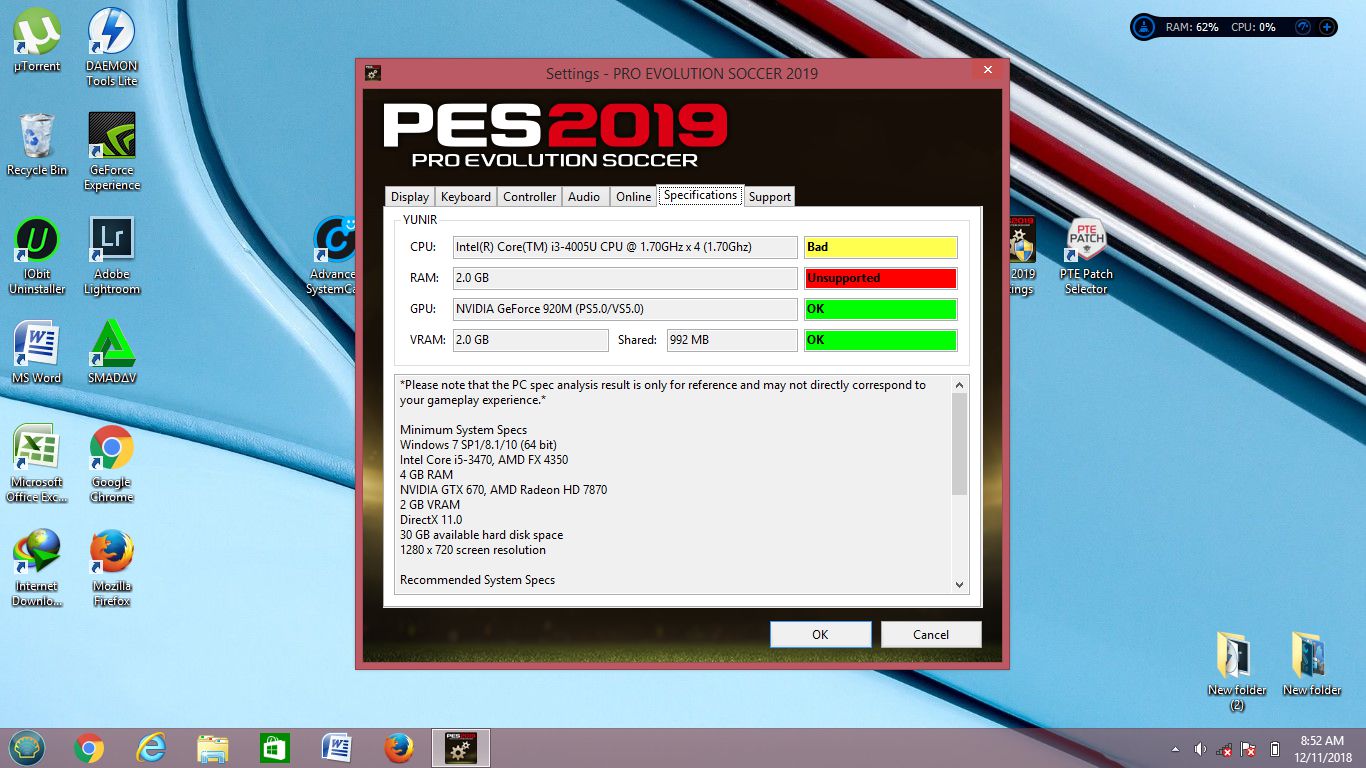Click the 'Minimum System Specs' text line

point(463,430)
